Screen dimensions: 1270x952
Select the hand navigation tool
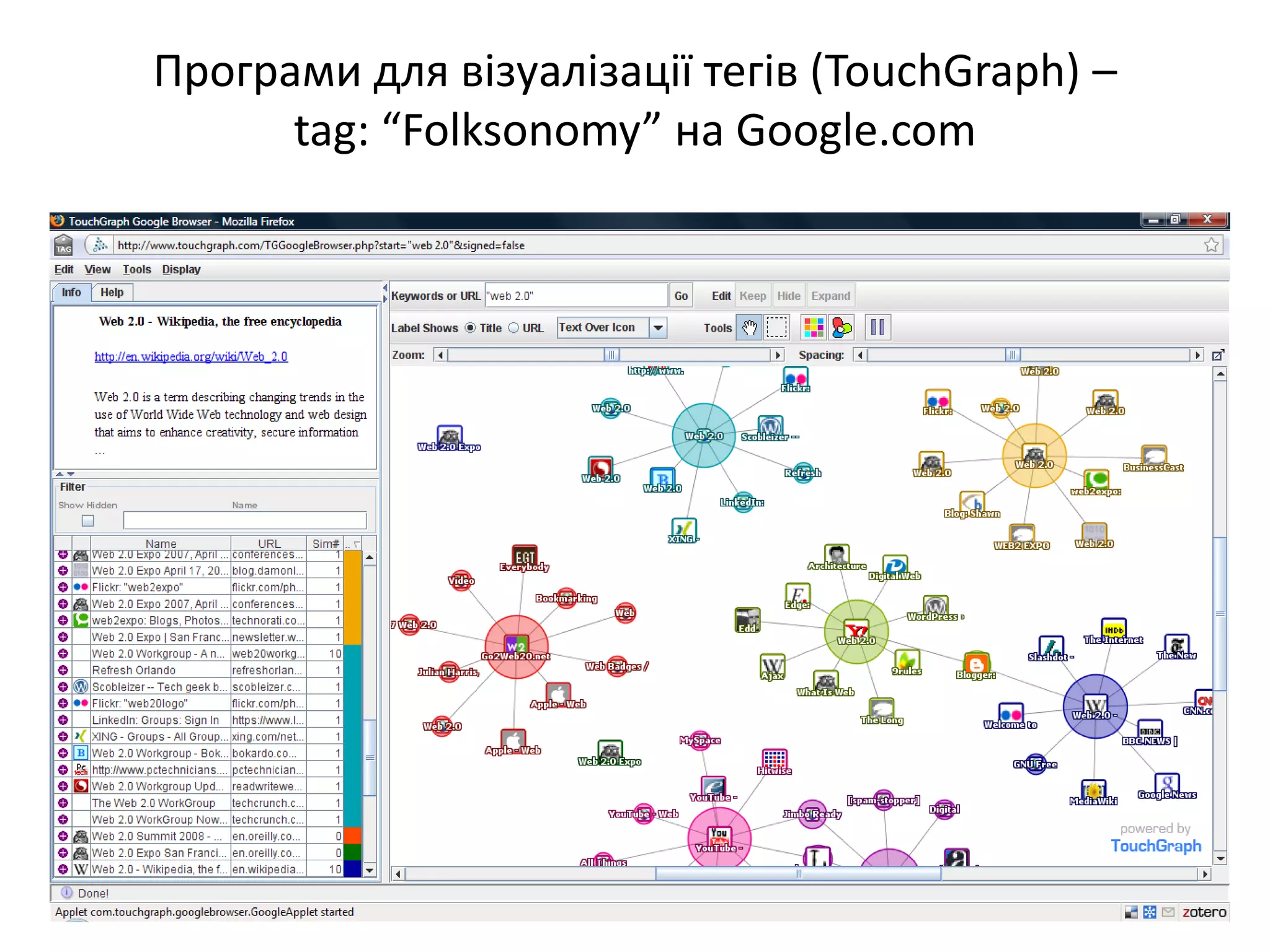[749, 327]
